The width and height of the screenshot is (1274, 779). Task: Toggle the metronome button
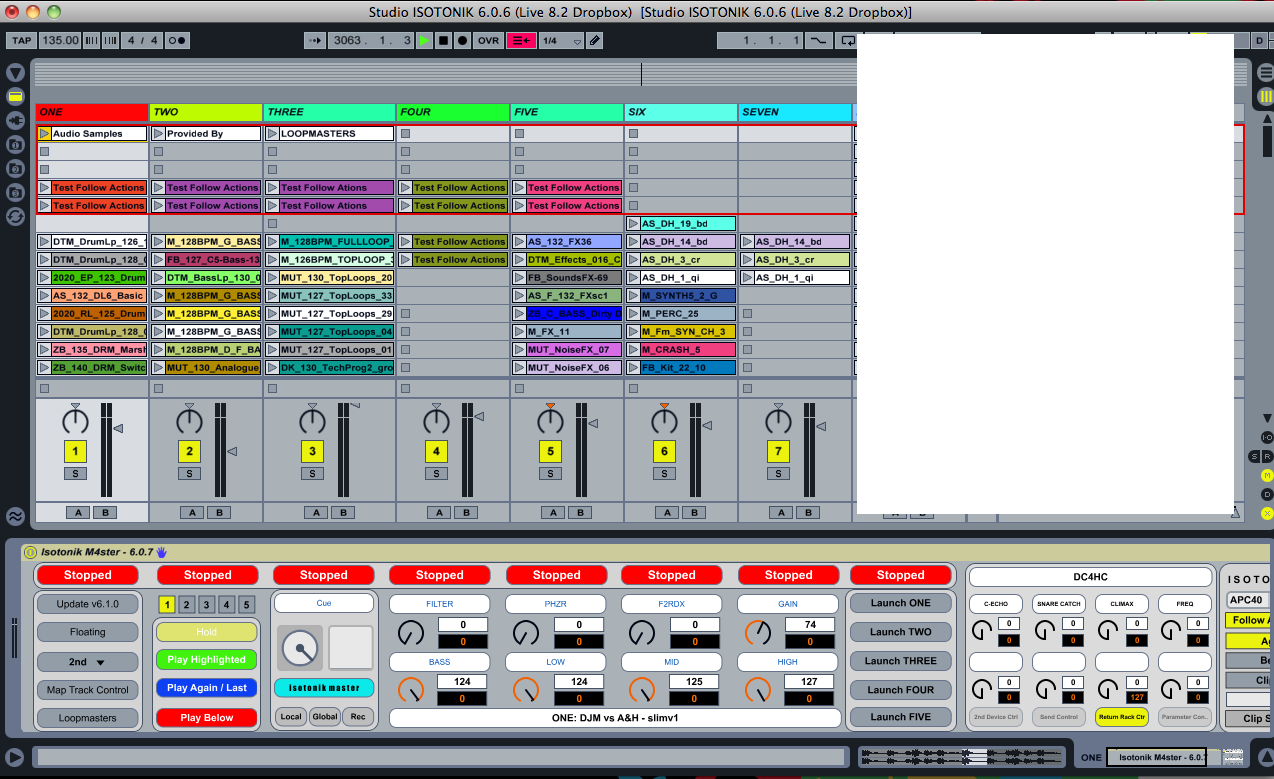pos(177,40)
